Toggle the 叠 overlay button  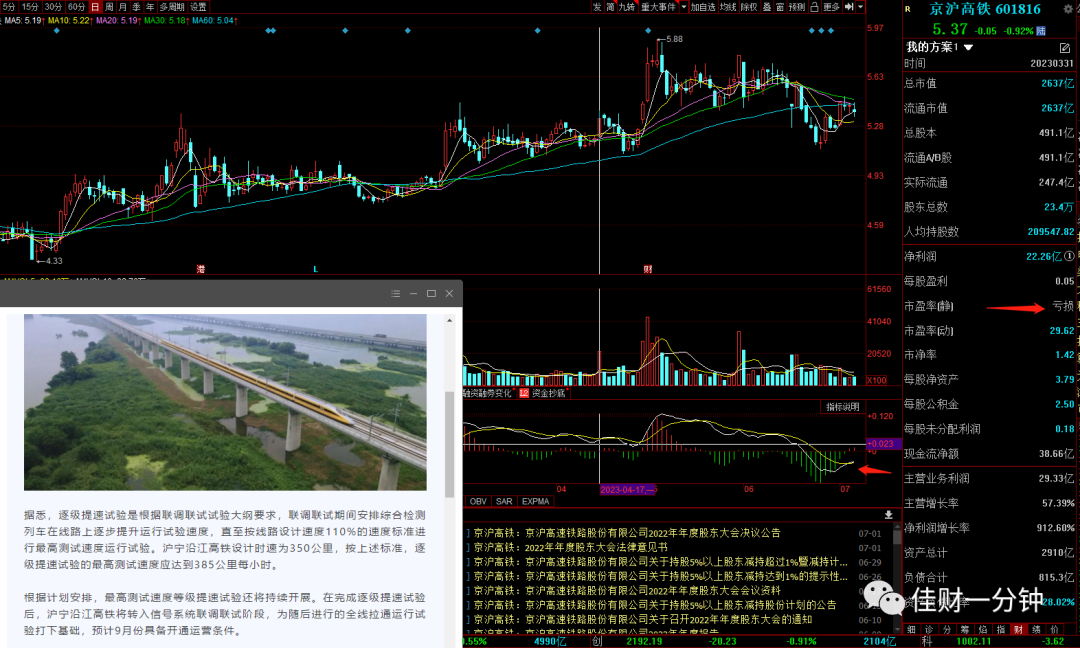767,6
